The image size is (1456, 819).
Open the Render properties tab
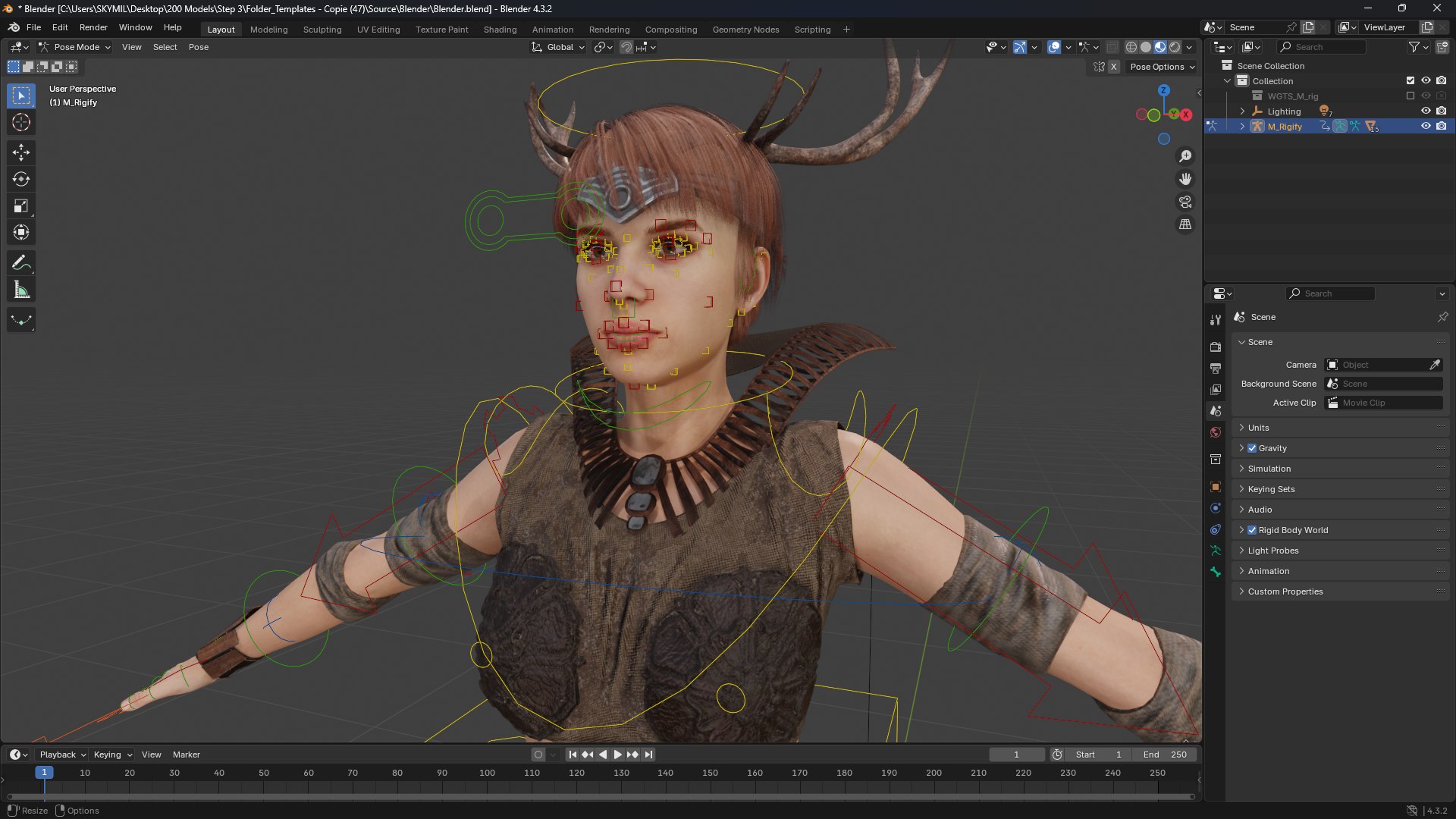[1216, 347]
